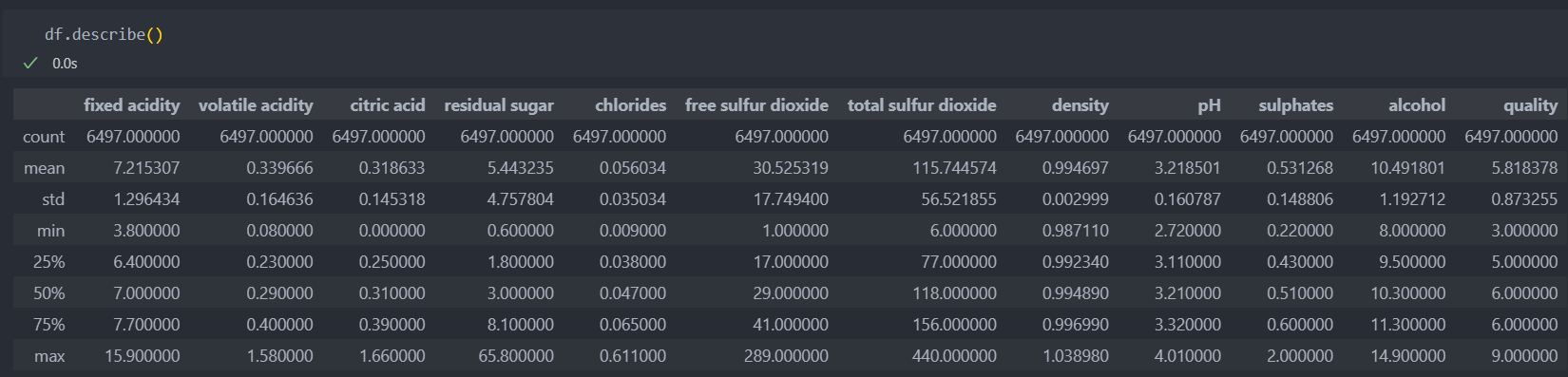Click the total sulfur dioxide header

point(922,105)
